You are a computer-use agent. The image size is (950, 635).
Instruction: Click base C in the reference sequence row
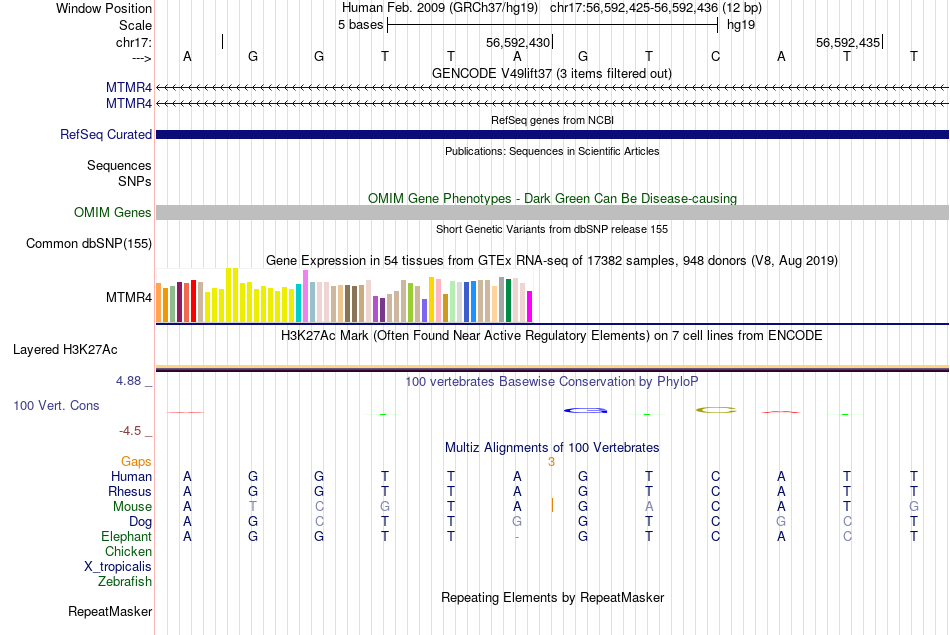[x=716, y=56]
